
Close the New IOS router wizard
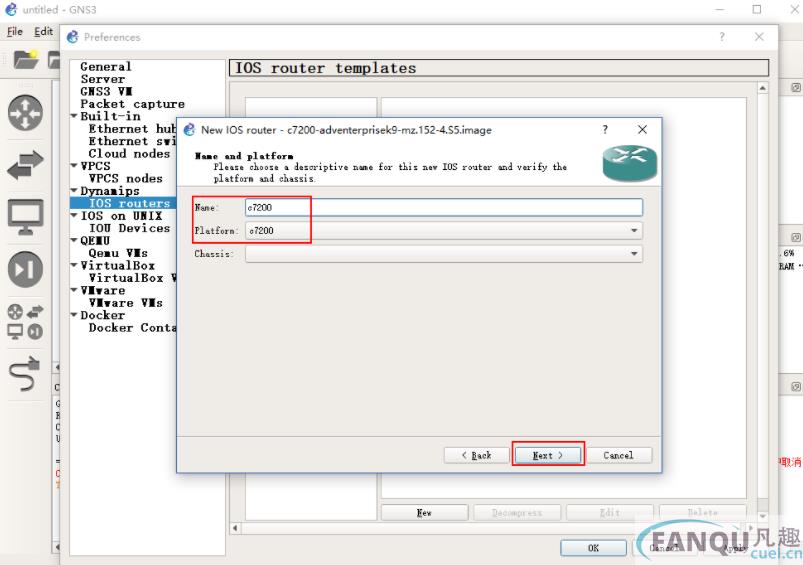point(642,130)
